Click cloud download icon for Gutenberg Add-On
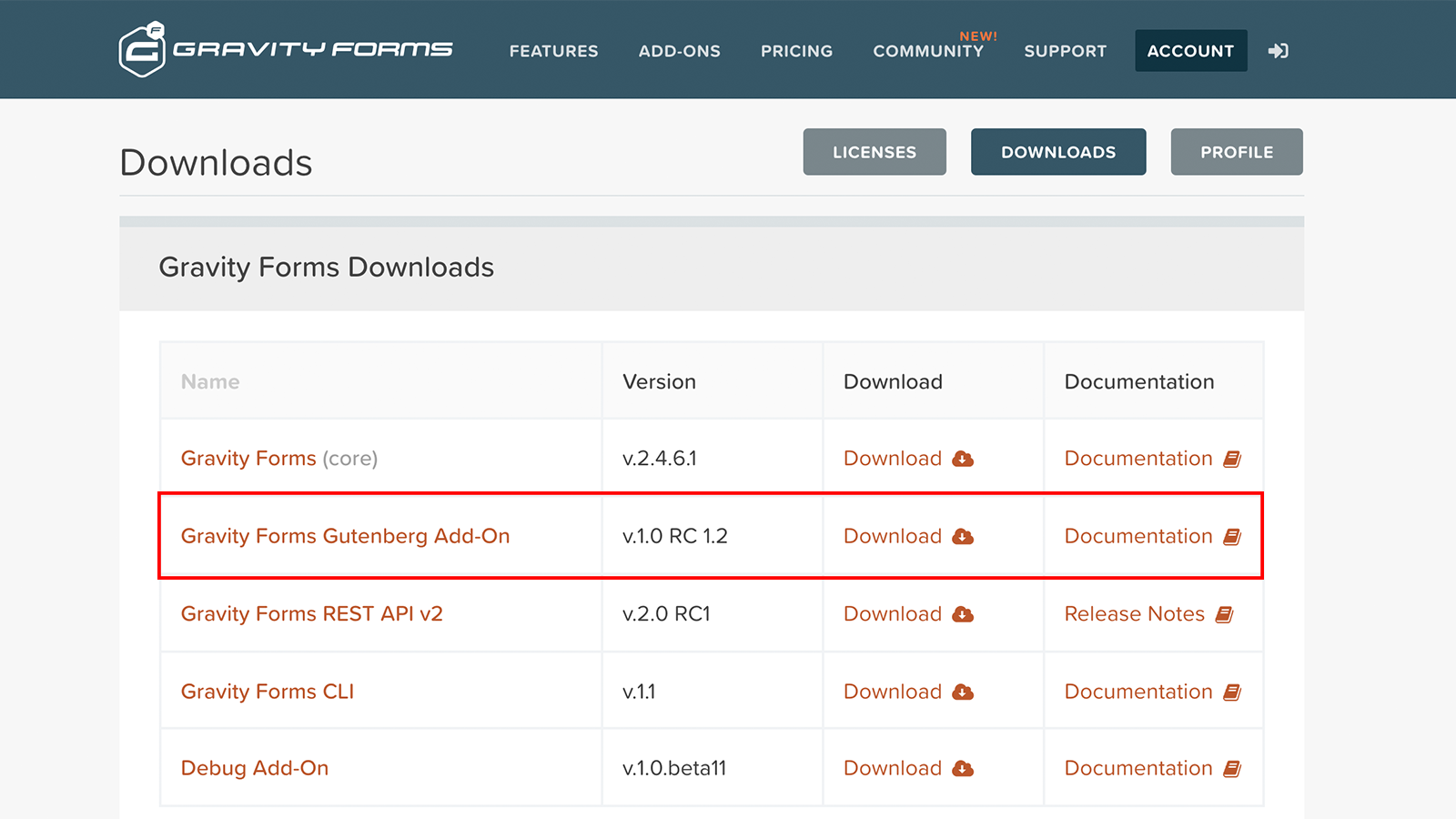 [x=963, y=537]
